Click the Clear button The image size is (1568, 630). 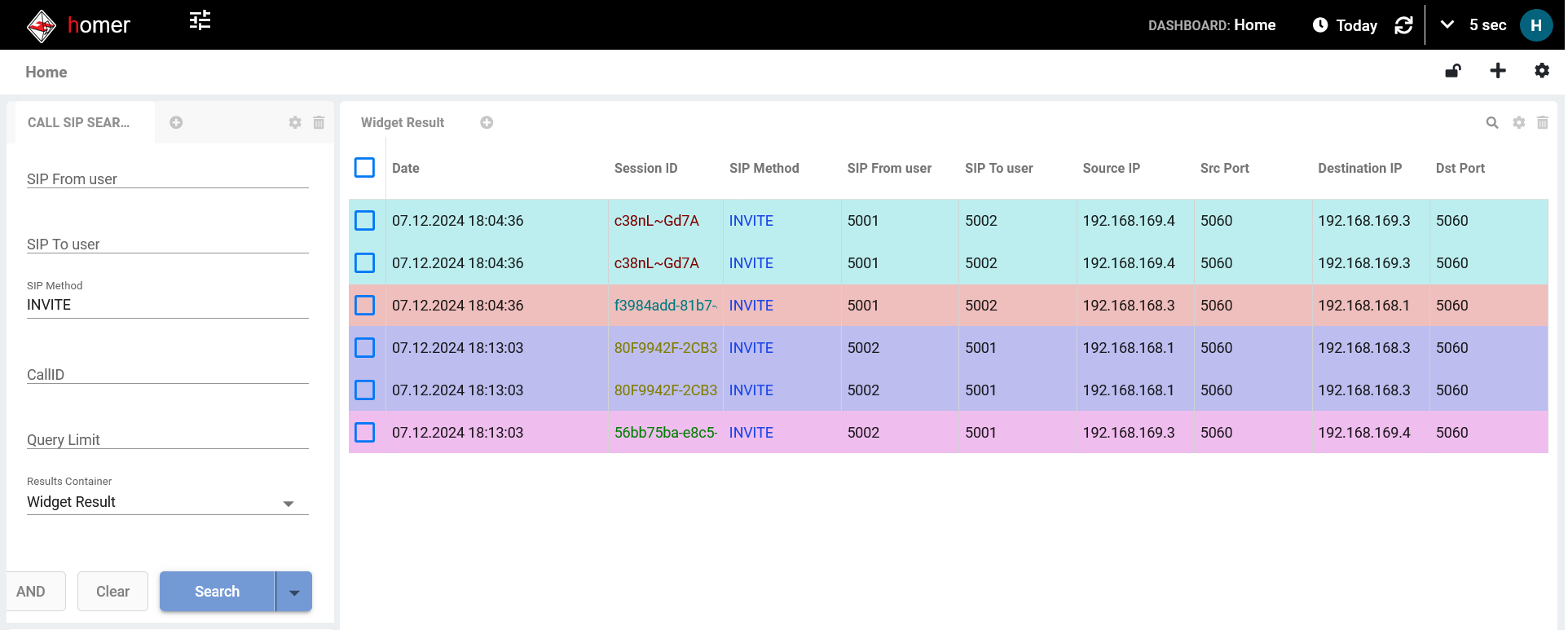pos(112,592)
